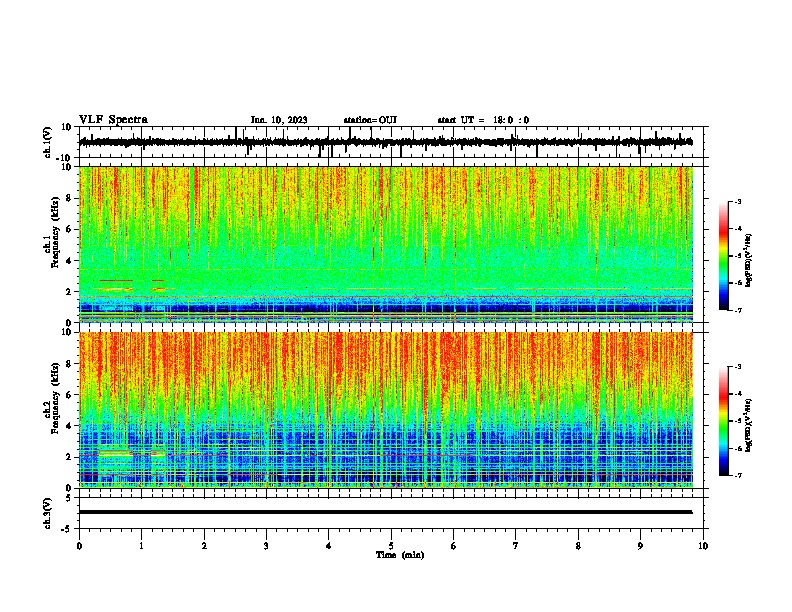Click the "0" tick on the Time axis
Image resolution: width=792 pixels, height=612 pixels.
click(x=79, y=546)
